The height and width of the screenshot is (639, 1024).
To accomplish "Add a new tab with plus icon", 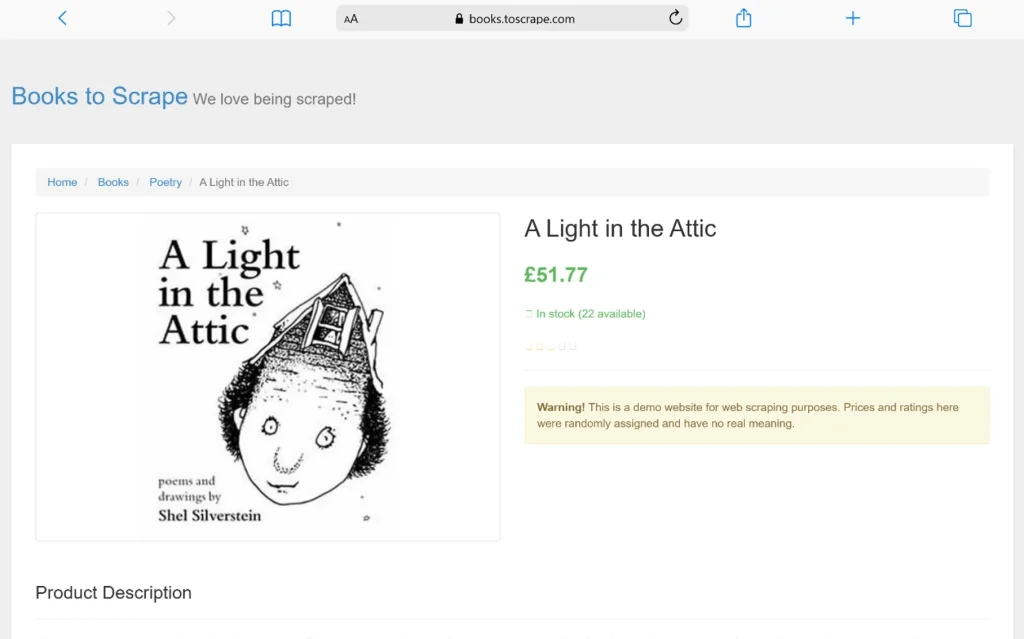I will pos(853,18).
